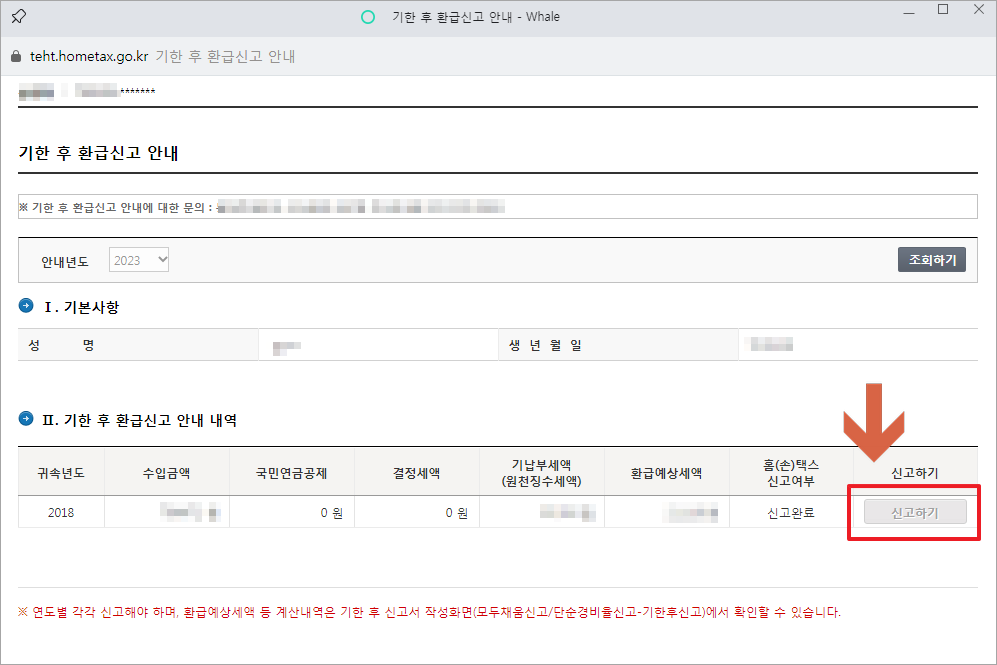Viewport: 997px width, 665px height.
Task: Click the 2018 year row in the table
Action: (x=61, y=511)
